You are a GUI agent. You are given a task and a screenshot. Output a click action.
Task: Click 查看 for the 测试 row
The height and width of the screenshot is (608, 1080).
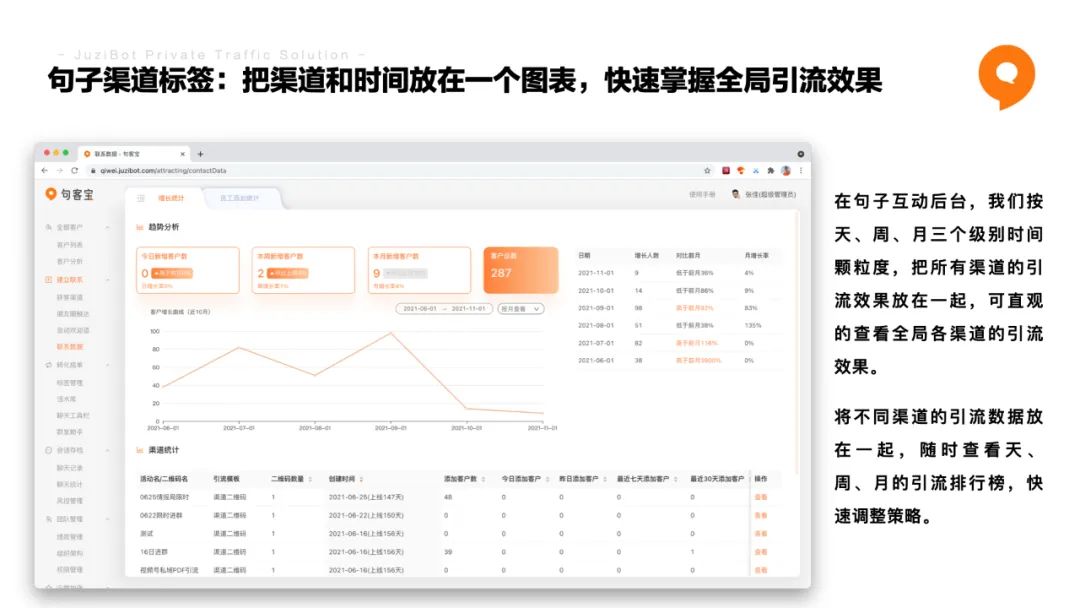point(761,534)
